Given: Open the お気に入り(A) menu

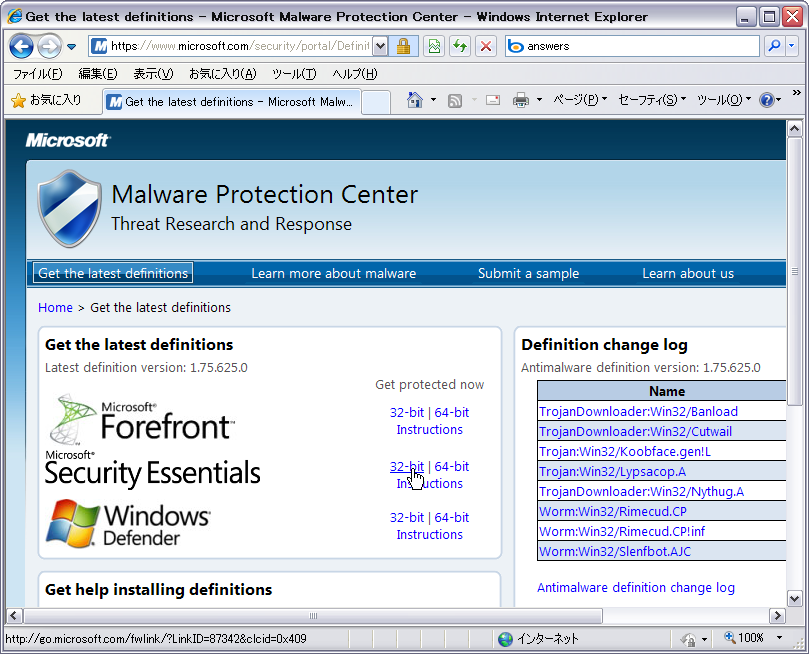Looking at the screenshot, I should [x=222, y=74].
